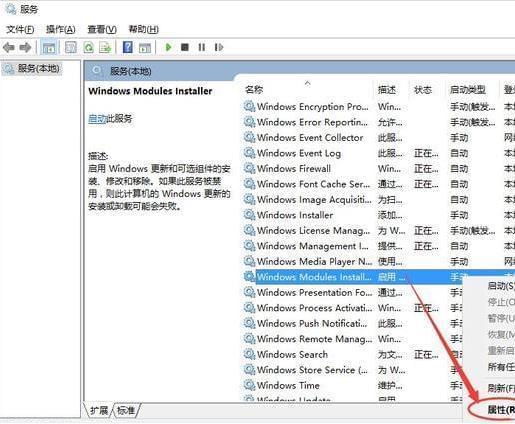Click gear icon of Windows Time row
515x424 pixels.
[x=249, y=385]
